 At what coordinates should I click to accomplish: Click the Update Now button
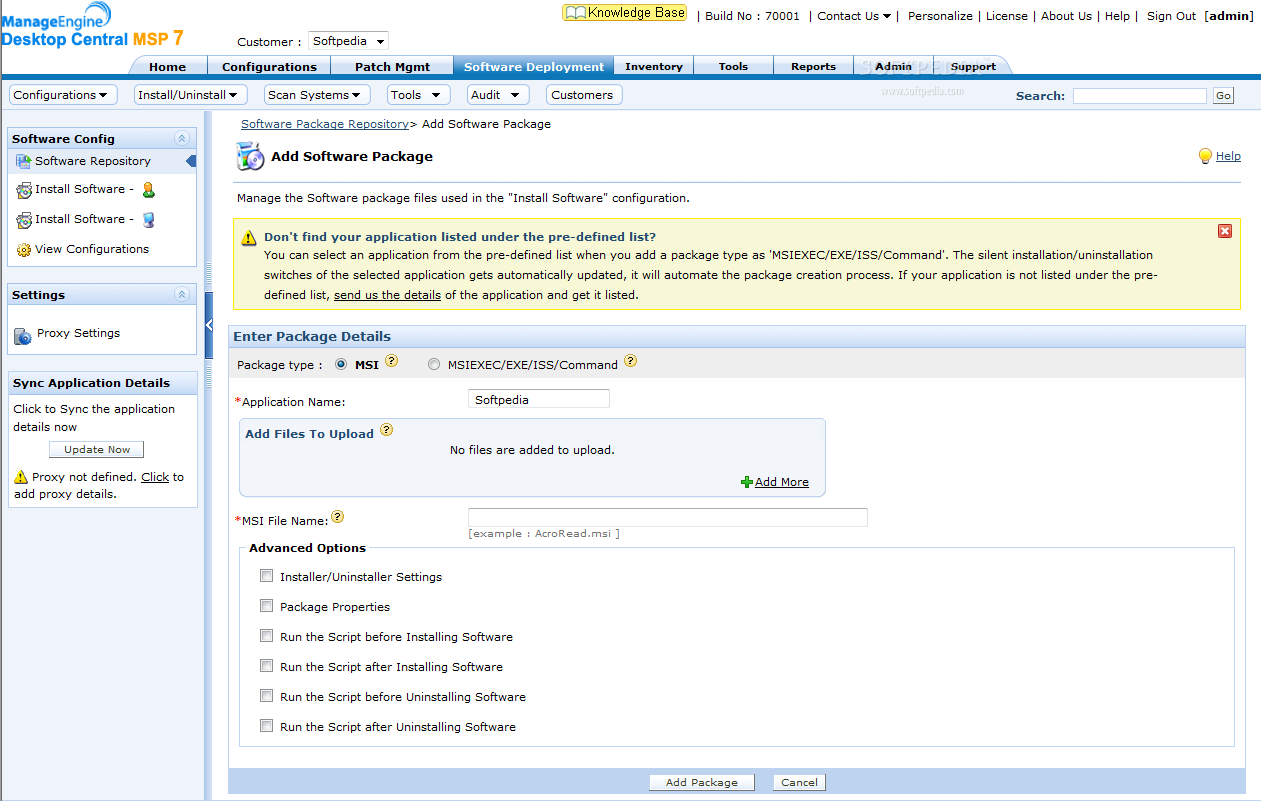tap(97, 450)
